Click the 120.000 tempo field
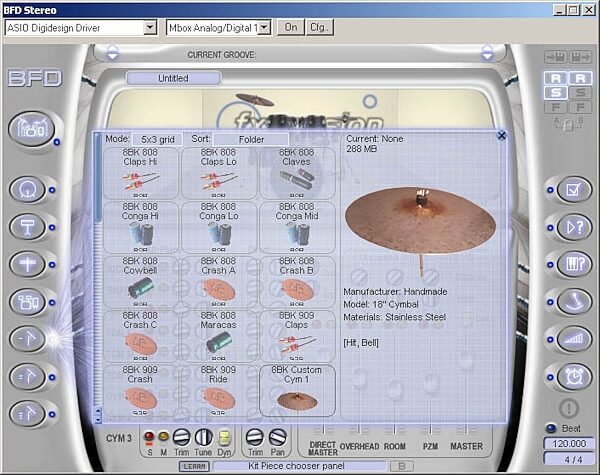This screenshot has width=600, height=475. 569,444
